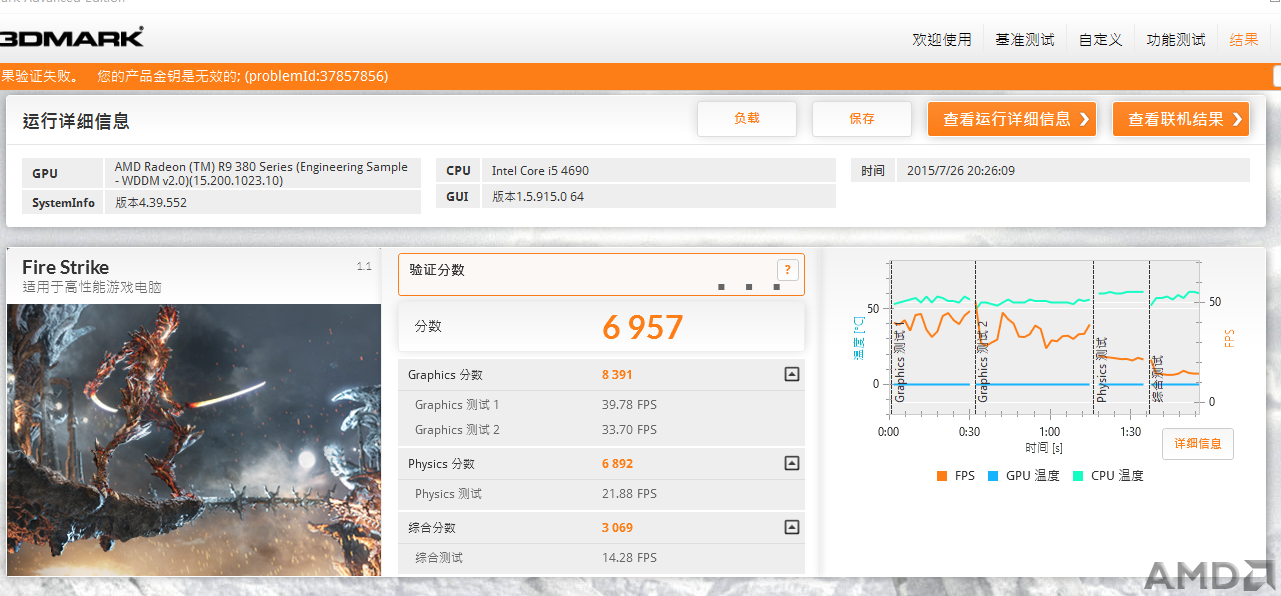Click the 3DMARK logo
This screenshot has height=596, width=1281.
72,37
